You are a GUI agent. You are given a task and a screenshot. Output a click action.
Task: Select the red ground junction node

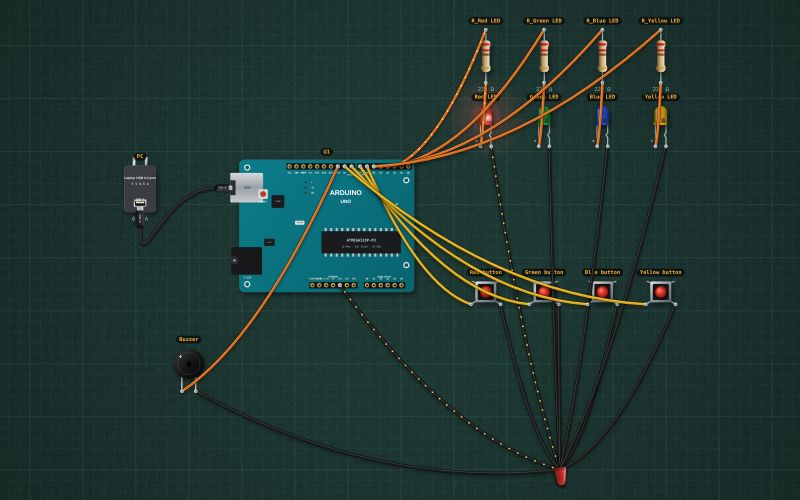(x=560, y=476)
